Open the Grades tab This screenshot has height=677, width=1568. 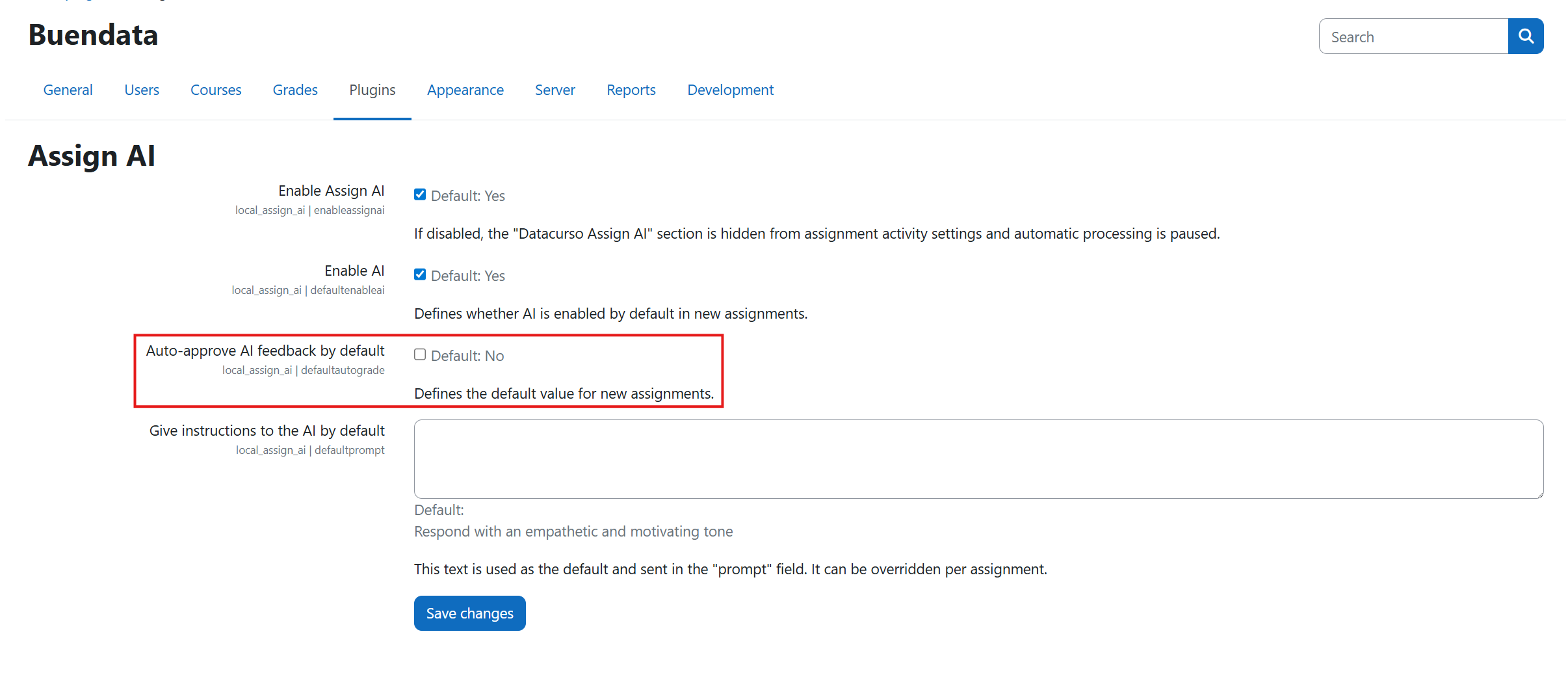295,90
